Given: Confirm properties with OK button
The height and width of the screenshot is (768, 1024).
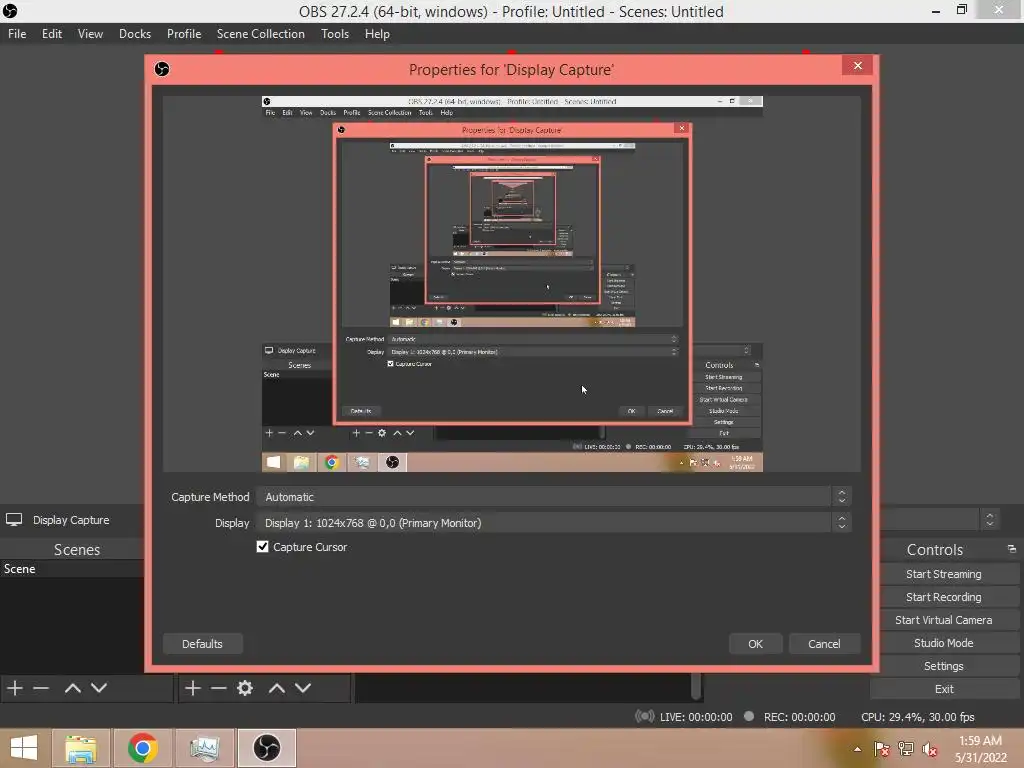Looking at the screenshot, I should tap(756, 644).
